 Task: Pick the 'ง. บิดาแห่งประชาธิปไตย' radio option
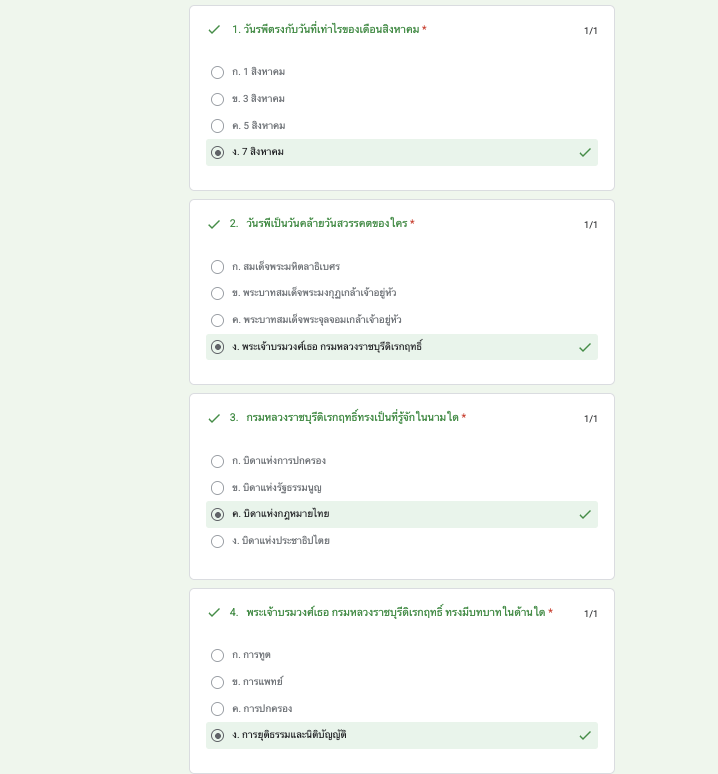coord(218,541)
